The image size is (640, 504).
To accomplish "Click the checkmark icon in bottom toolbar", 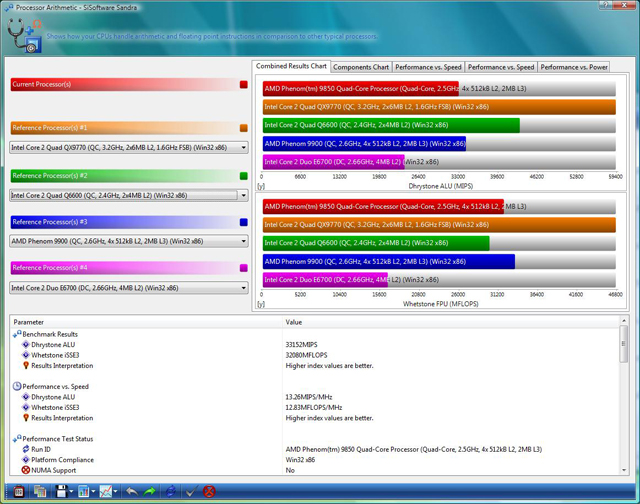I will click(x=190, y=491).
